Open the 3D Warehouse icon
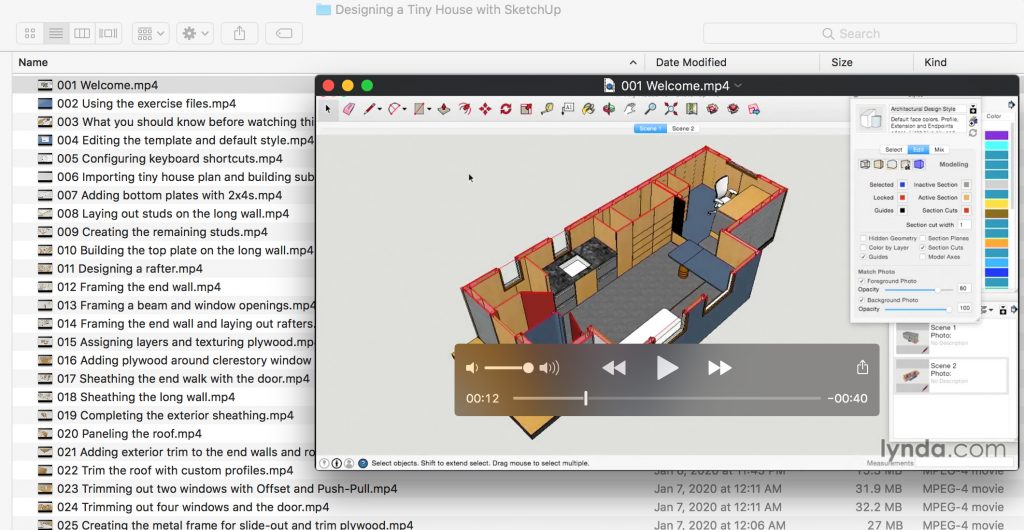Screen dimensions: 1024x530 (x=712, y=109)
